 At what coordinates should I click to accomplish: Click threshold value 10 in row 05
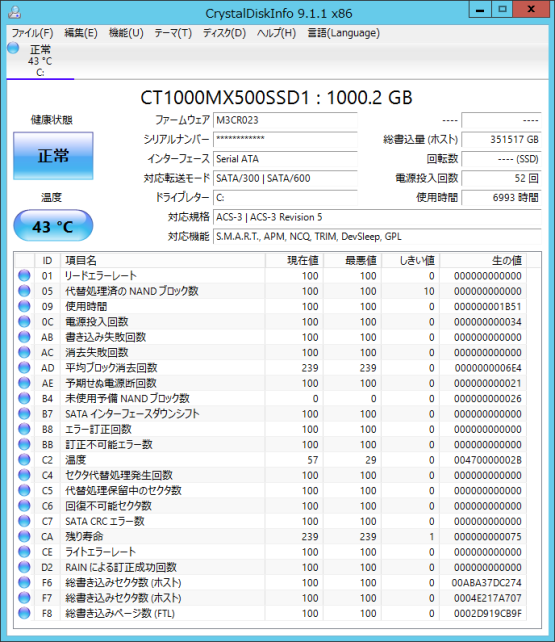429,291
